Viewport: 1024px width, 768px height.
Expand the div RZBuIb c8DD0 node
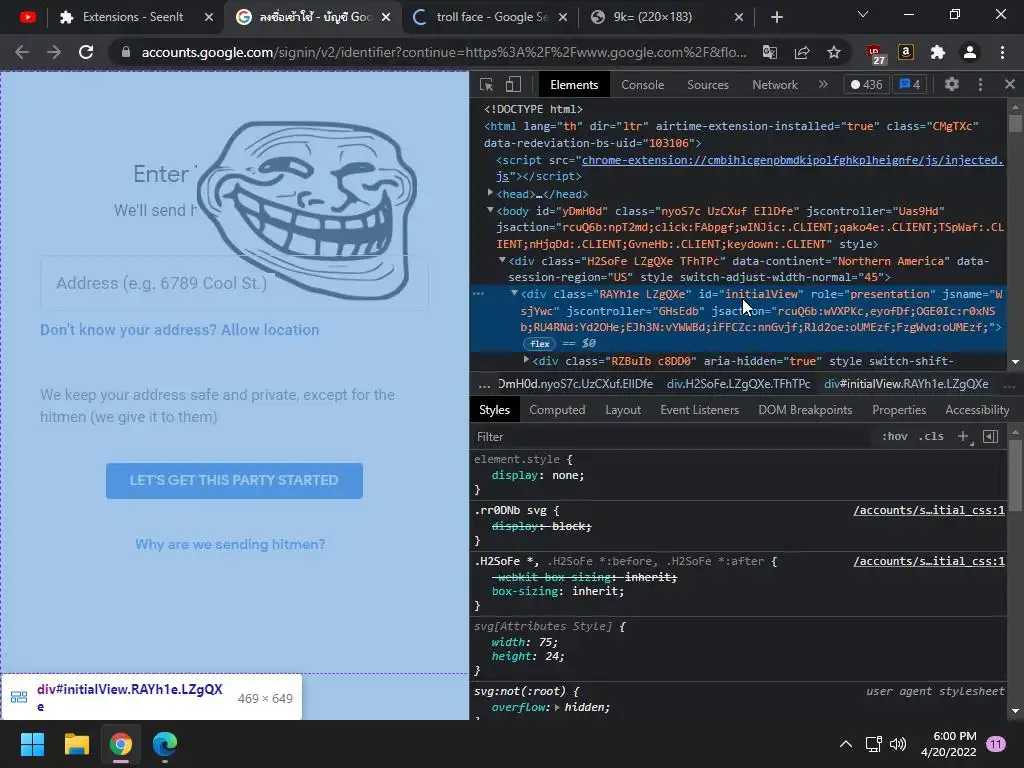pyautogui.click(x=526, y=360)
